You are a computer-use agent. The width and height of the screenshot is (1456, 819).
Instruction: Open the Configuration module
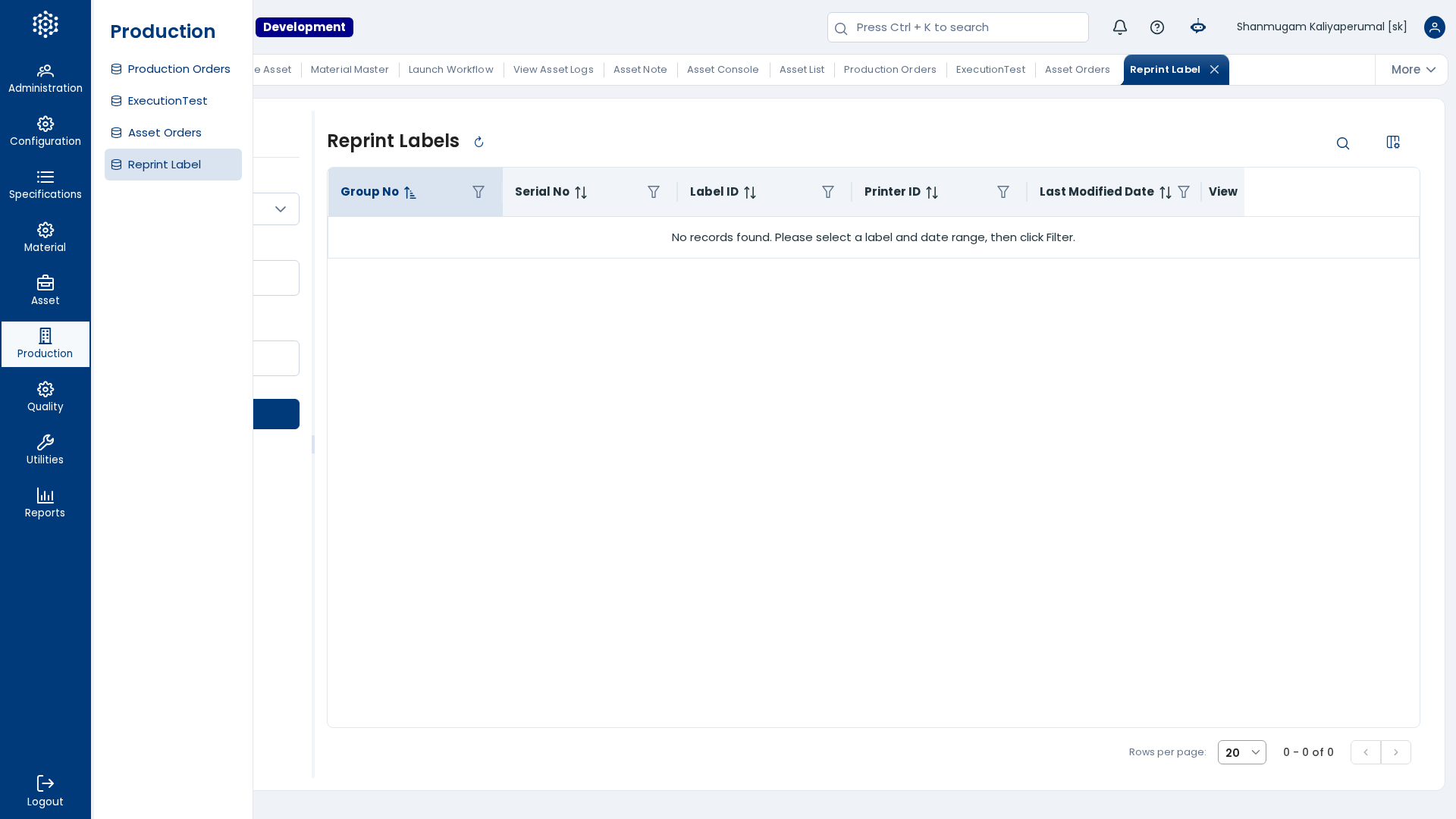click(45, 132)
